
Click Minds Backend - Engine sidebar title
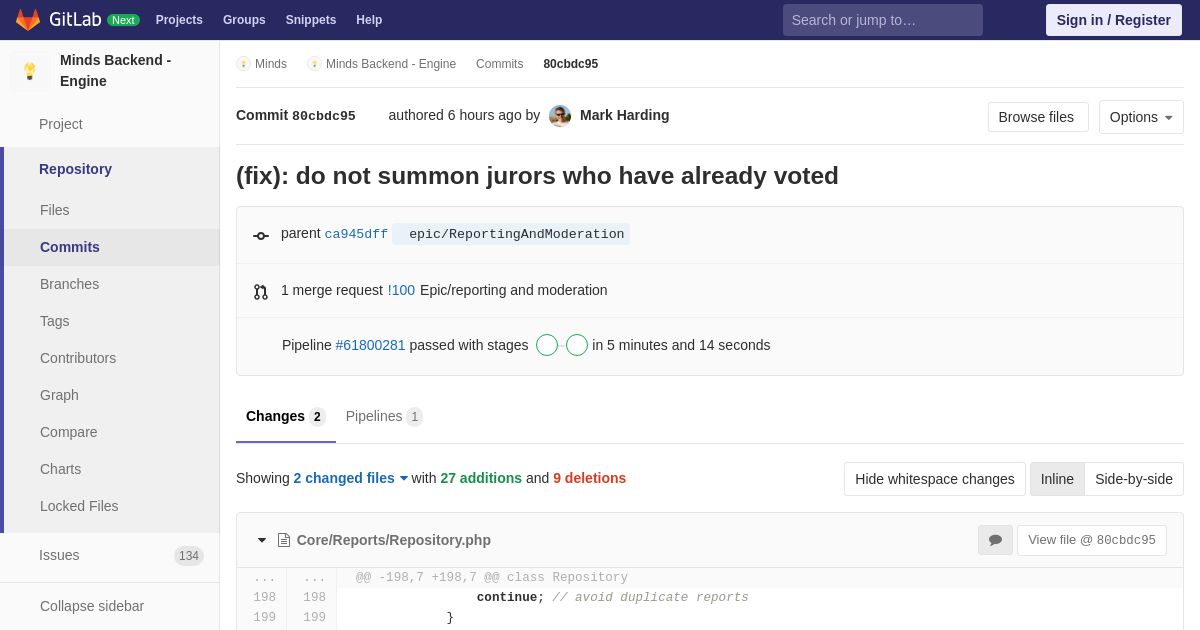click(115, 70)
